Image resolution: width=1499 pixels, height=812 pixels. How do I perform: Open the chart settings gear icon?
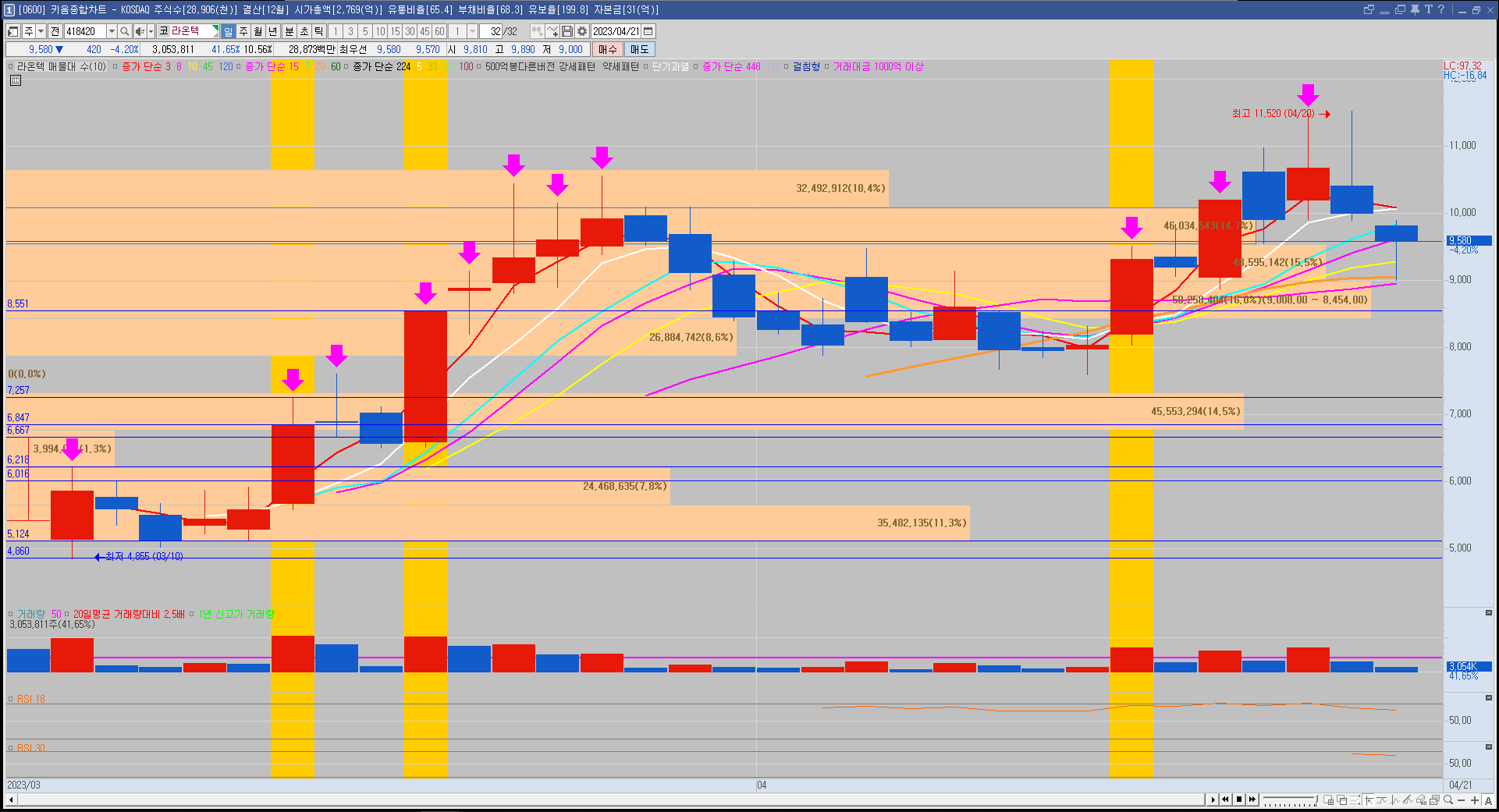coord(581,31)
